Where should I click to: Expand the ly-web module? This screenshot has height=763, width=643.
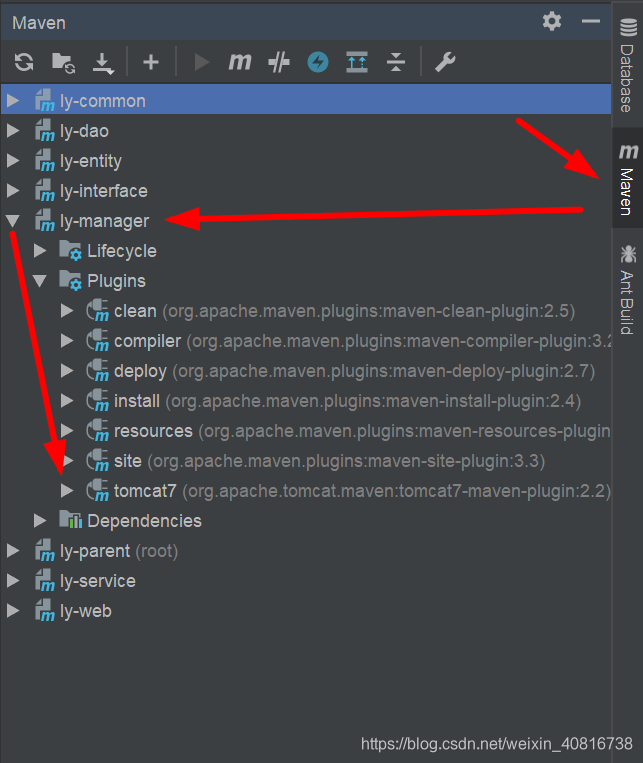(13, 611)
